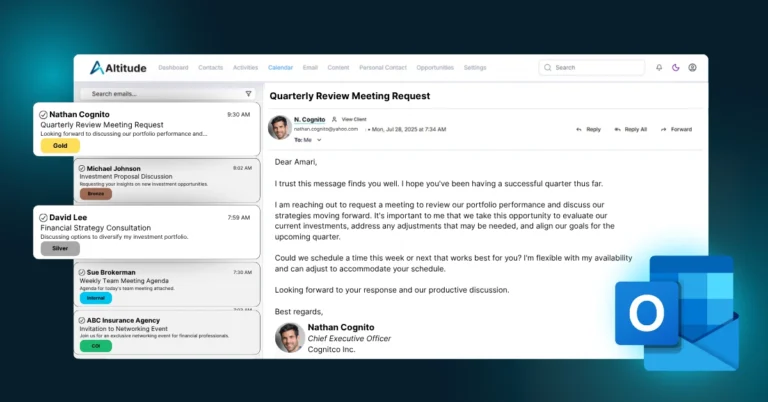Focus the Search emails field
The width and height of the screenshot is (768, 402).
tap(168, 94)
